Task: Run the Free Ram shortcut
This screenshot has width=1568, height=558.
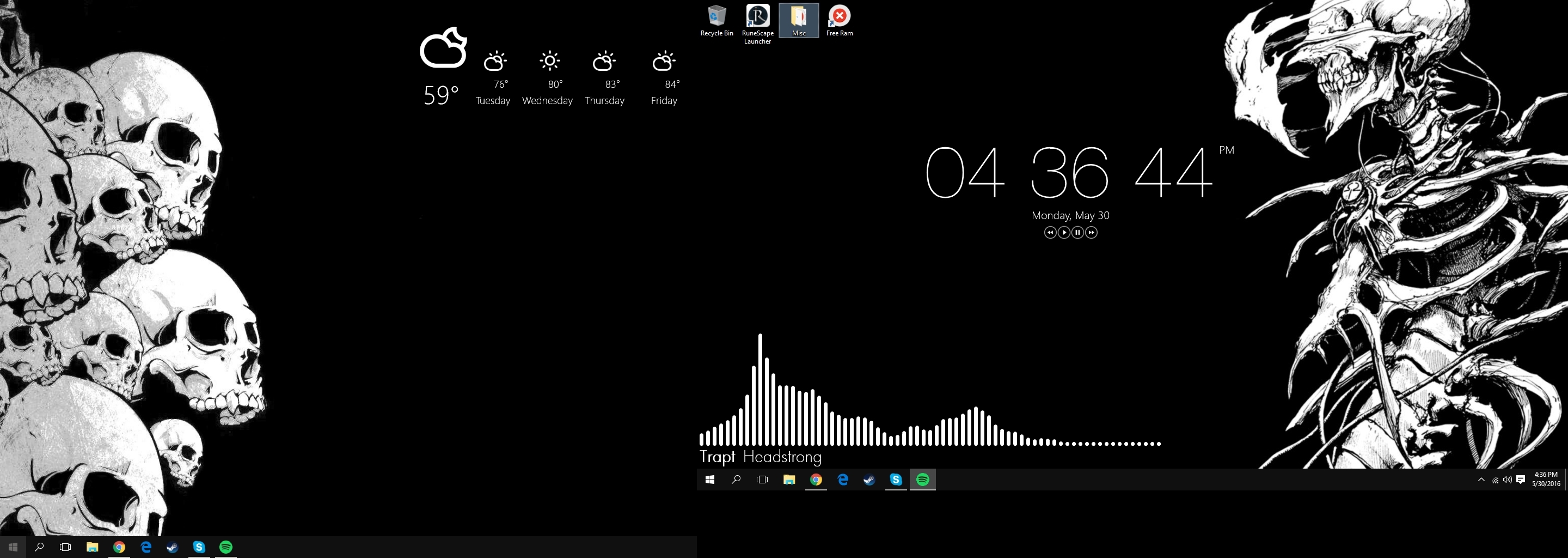Action: (x=840, y=21)
